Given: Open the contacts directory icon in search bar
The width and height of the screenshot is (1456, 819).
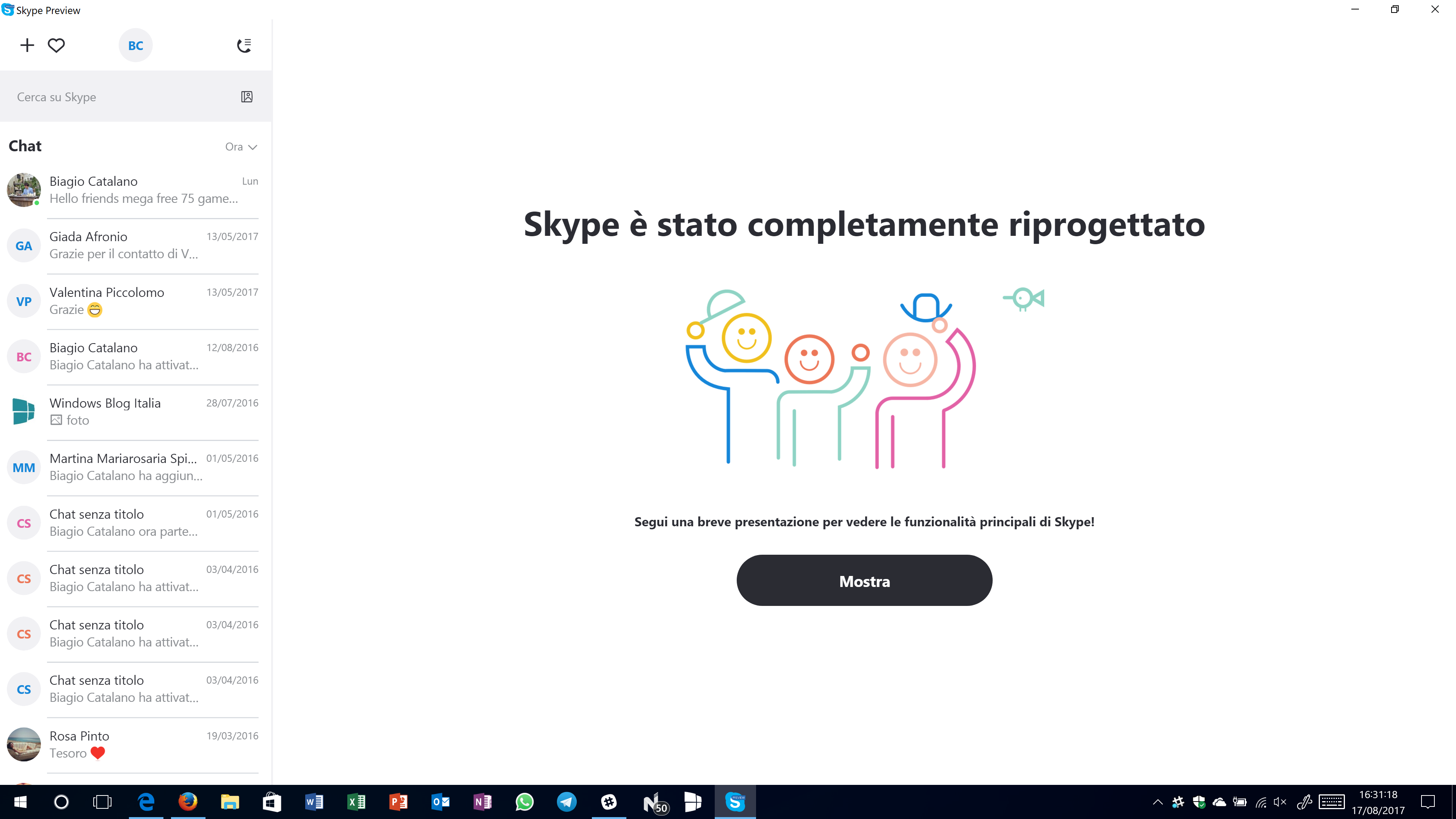Looking at the screenshot, I should (247, 97).
